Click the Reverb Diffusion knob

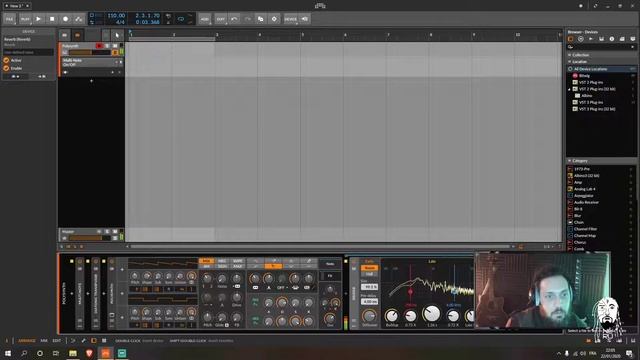click(369, 316)
